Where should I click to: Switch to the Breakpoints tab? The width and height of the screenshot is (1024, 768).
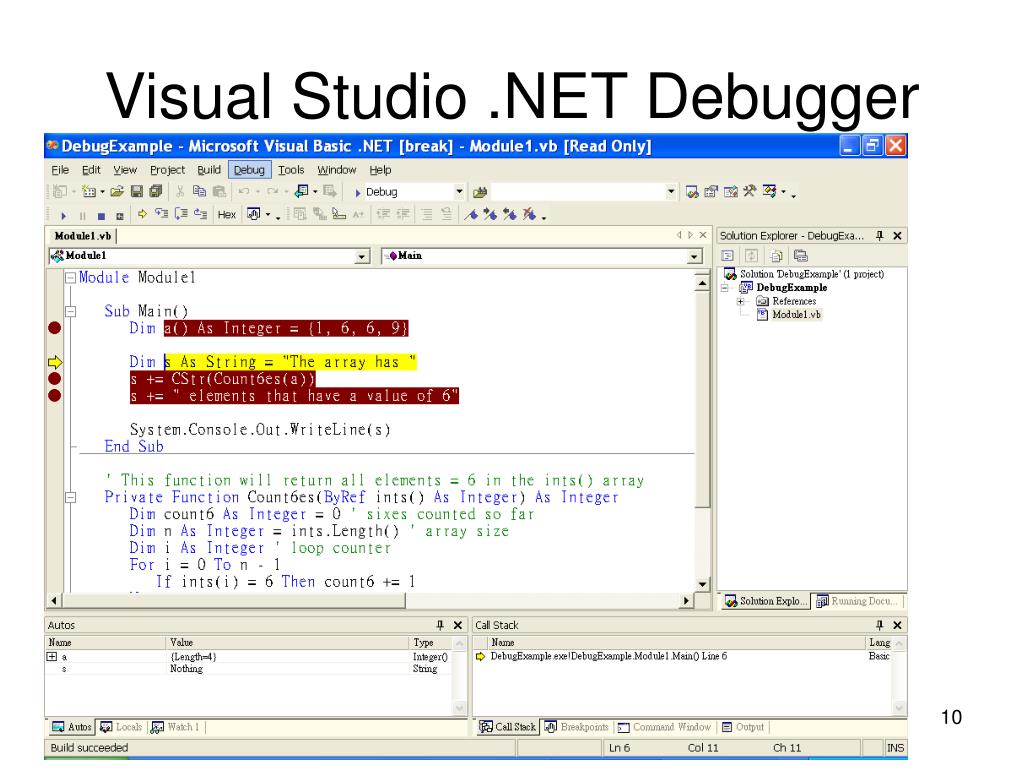[577, 727]
